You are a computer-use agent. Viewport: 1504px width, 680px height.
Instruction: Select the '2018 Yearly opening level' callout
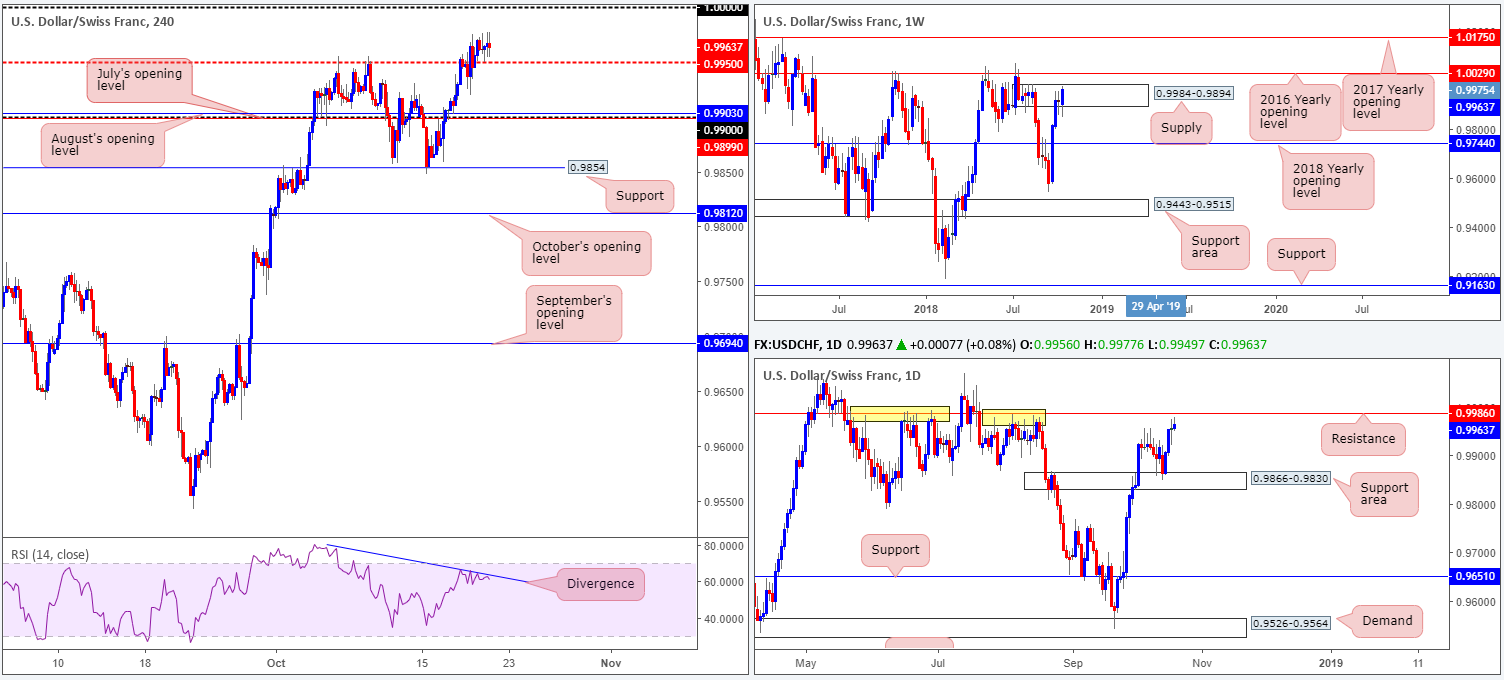(1329, 181)
